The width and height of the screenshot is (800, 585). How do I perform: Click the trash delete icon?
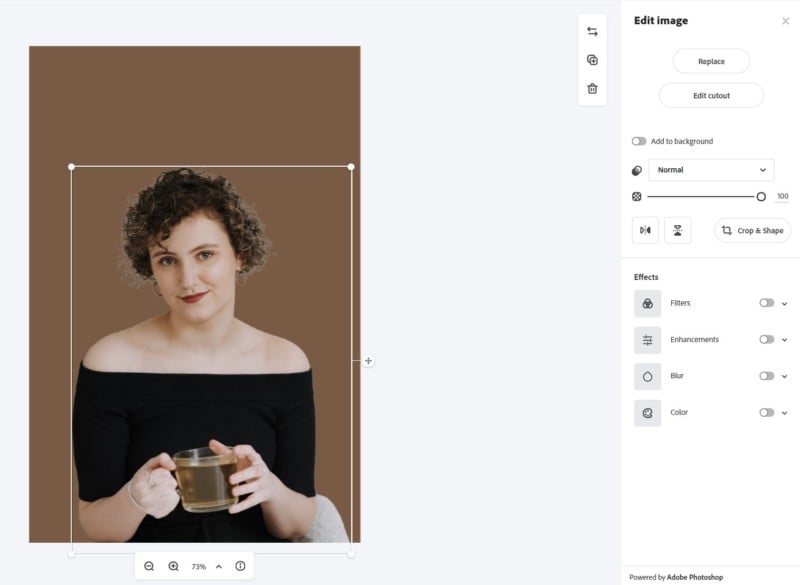point(592,89)
